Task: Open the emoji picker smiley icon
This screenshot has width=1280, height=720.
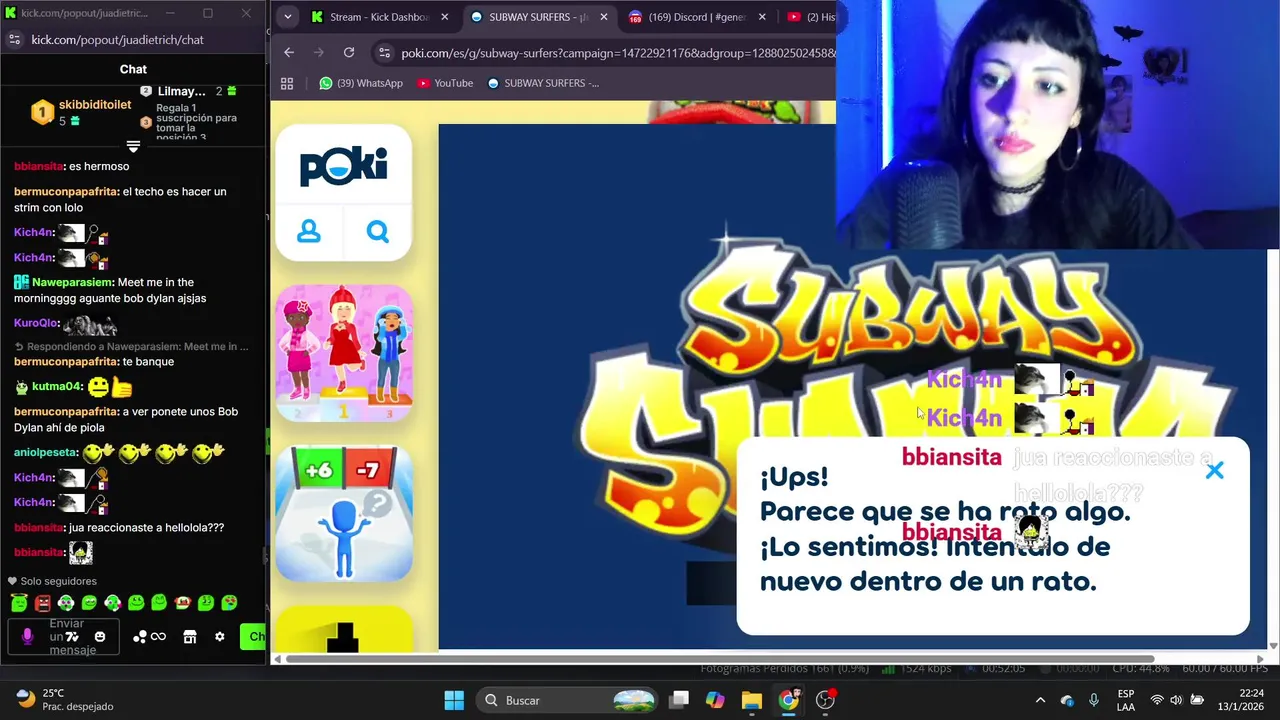Action: (x=100, y=637)
